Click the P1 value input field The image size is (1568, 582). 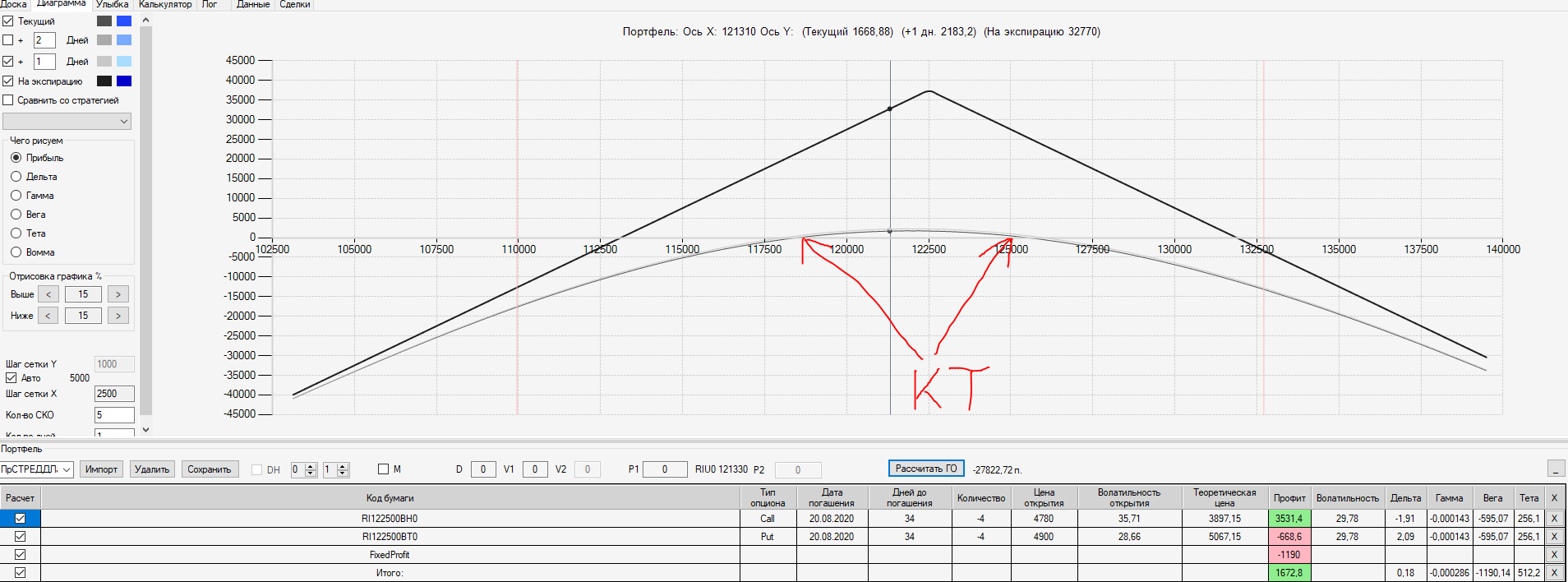[x=665, y=469]
